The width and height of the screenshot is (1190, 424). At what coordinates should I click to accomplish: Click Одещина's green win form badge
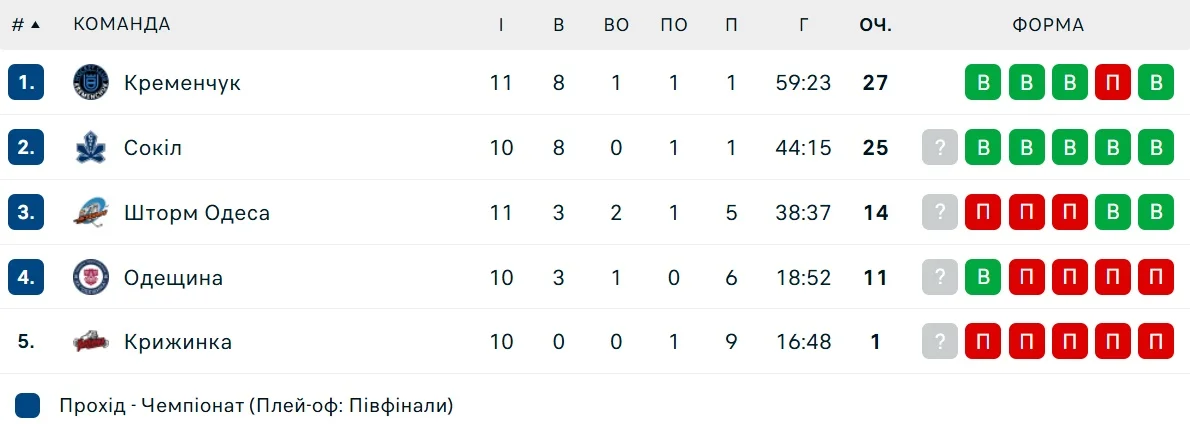tap(983, 278)
